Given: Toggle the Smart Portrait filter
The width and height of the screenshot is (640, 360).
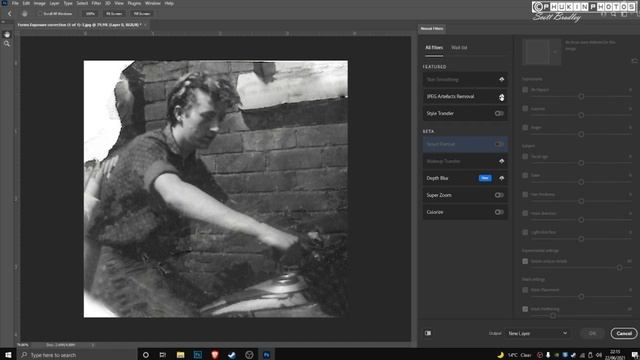Looking at the screenshot, I should click(499, 144).
